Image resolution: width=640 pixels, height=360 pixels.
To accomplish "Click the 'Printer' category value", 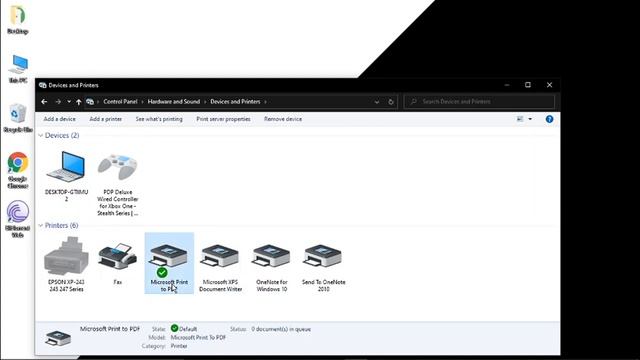I will click(x=179, y=346).
